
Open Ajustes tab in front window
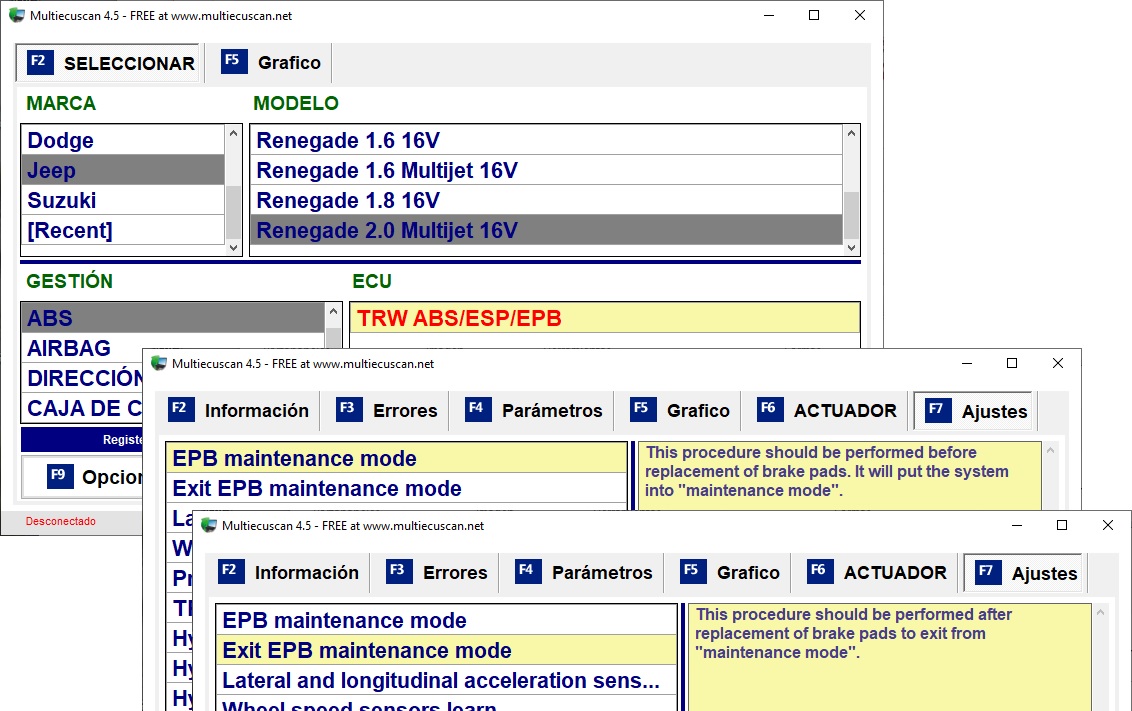click(1025, 573)
